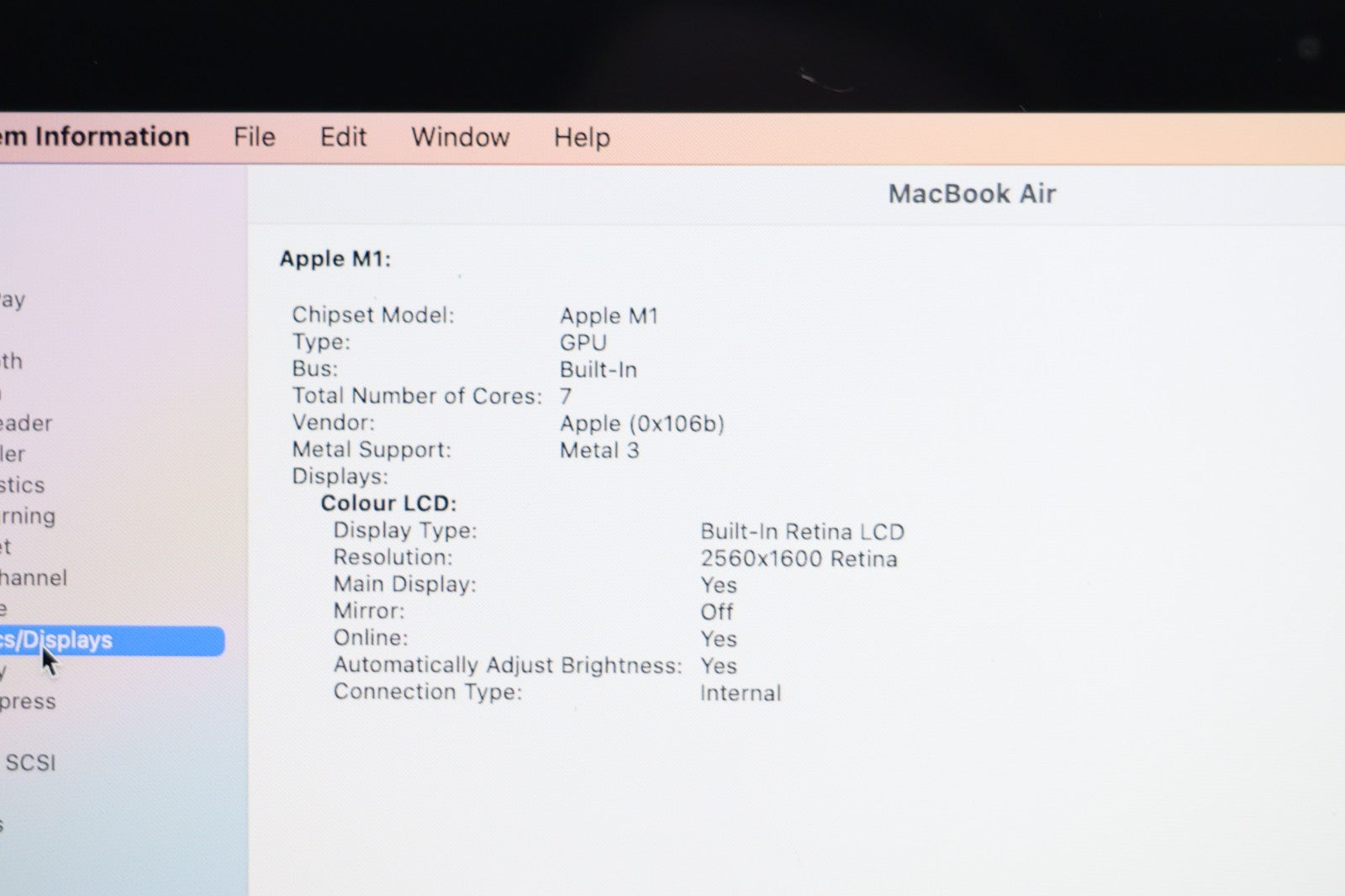Click the 'Display Type:' label
Screen dimensions: 1345x896
(x=405, y=530)
